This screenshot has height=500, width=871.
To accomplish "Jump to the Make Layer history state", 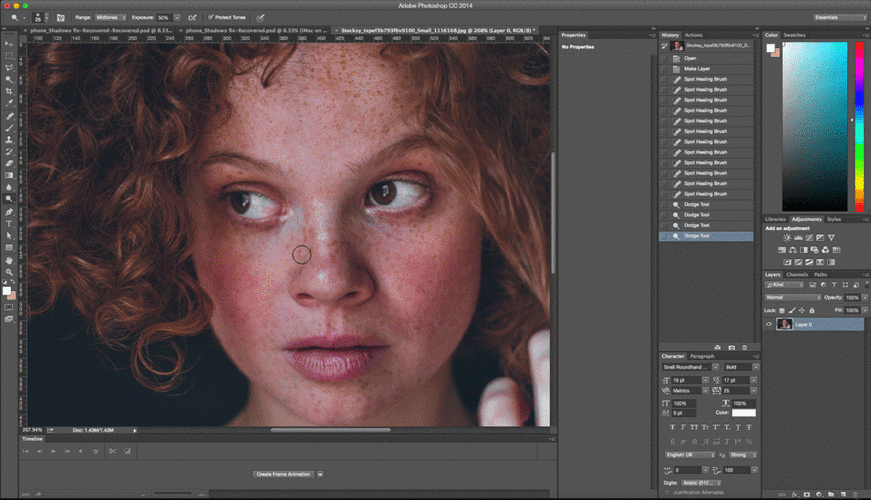I will [x=697, y=69].
